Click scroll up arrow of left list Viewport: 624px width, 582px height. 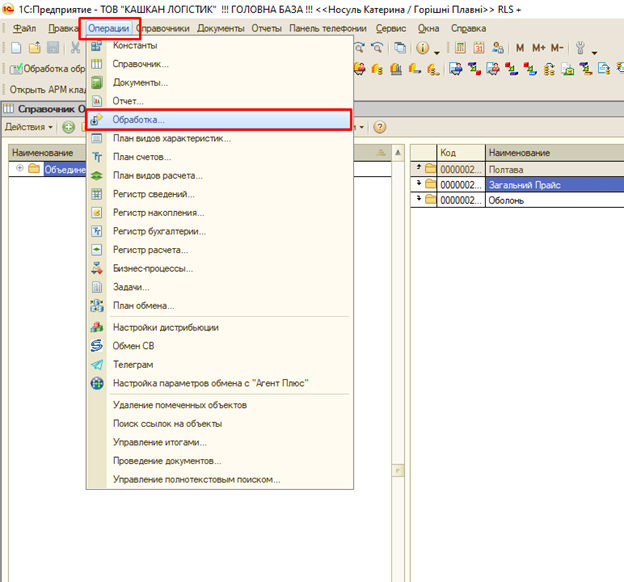(x=398, y=152)
